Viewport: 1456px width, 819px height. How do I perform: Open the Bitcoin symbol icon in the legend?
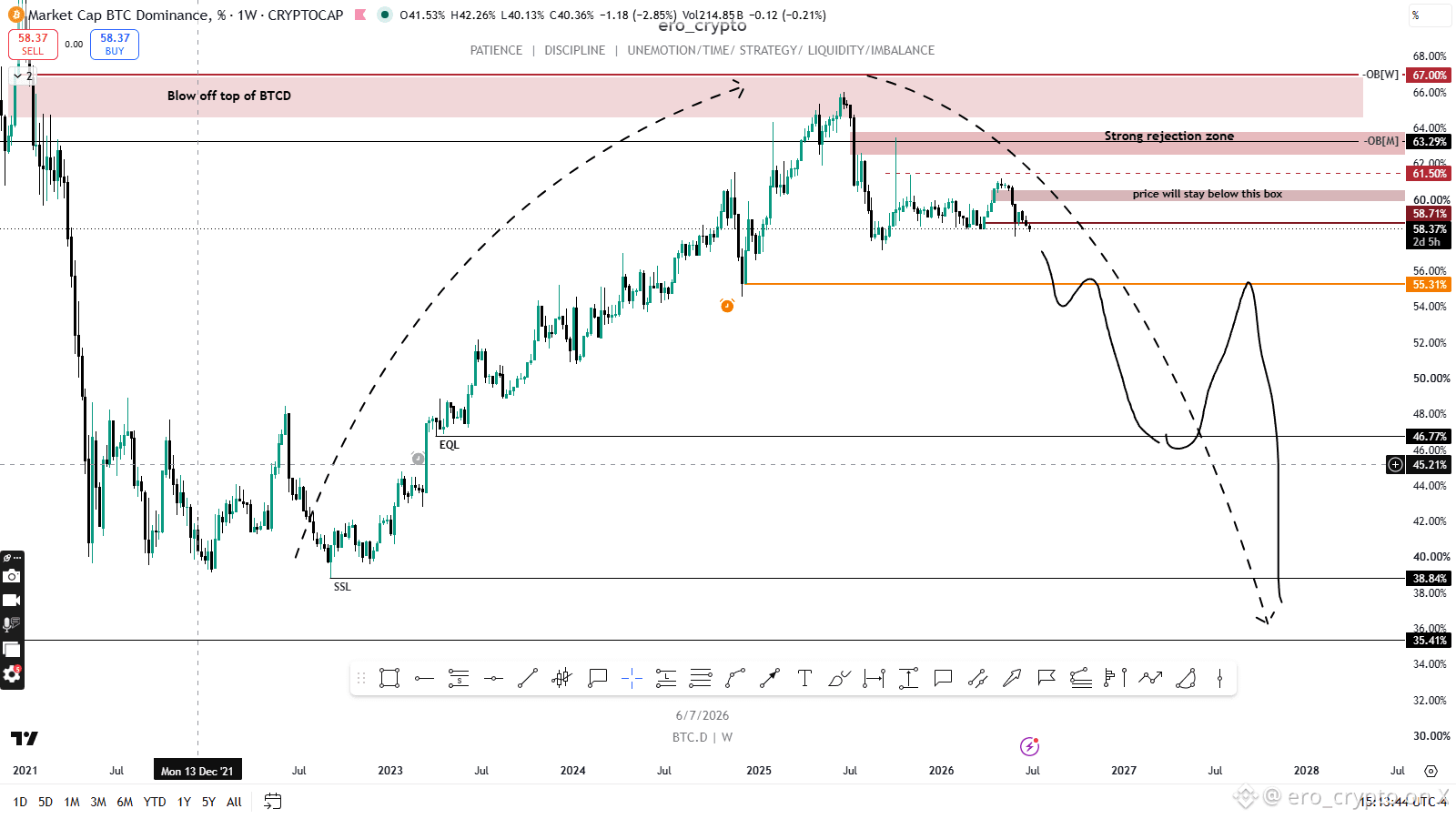(x=15, y=15)
